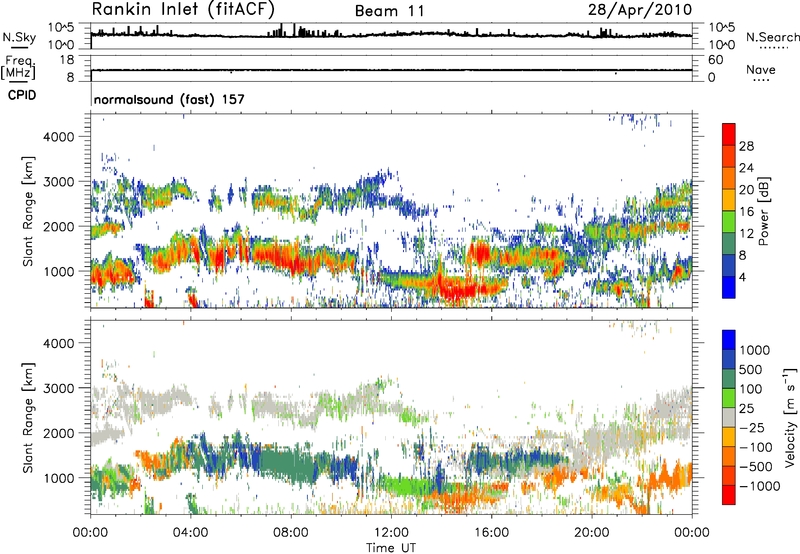Viewport: 800px width, 554px height.
Task: Click the 'Nave' legend label
Action: pos(761,69)
